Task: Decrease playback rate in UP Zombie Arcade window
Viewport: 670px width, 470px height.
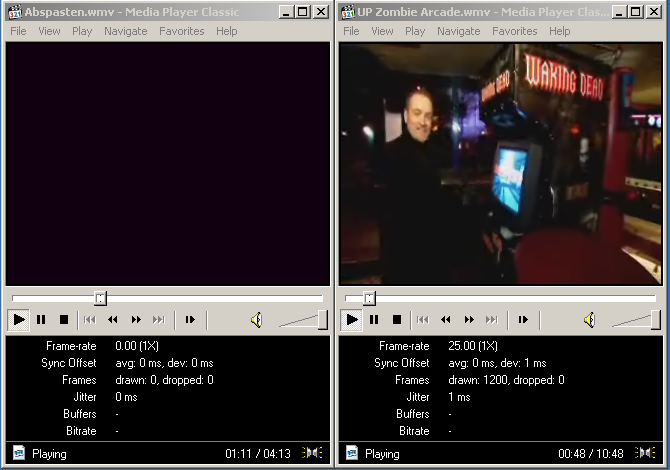Action: [x=446, y=320]
